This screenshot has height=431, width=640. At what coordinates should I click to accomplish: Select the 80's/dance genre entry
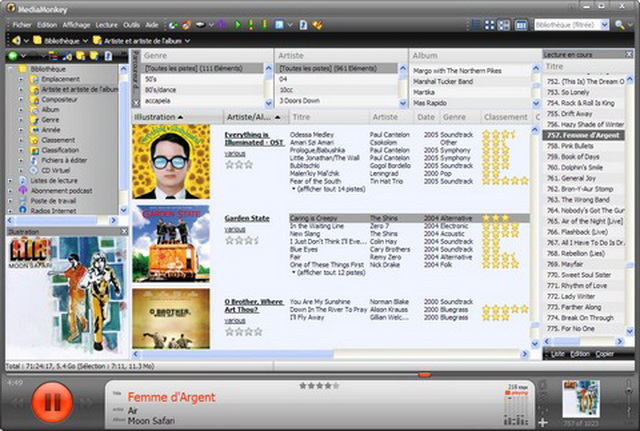203,90
